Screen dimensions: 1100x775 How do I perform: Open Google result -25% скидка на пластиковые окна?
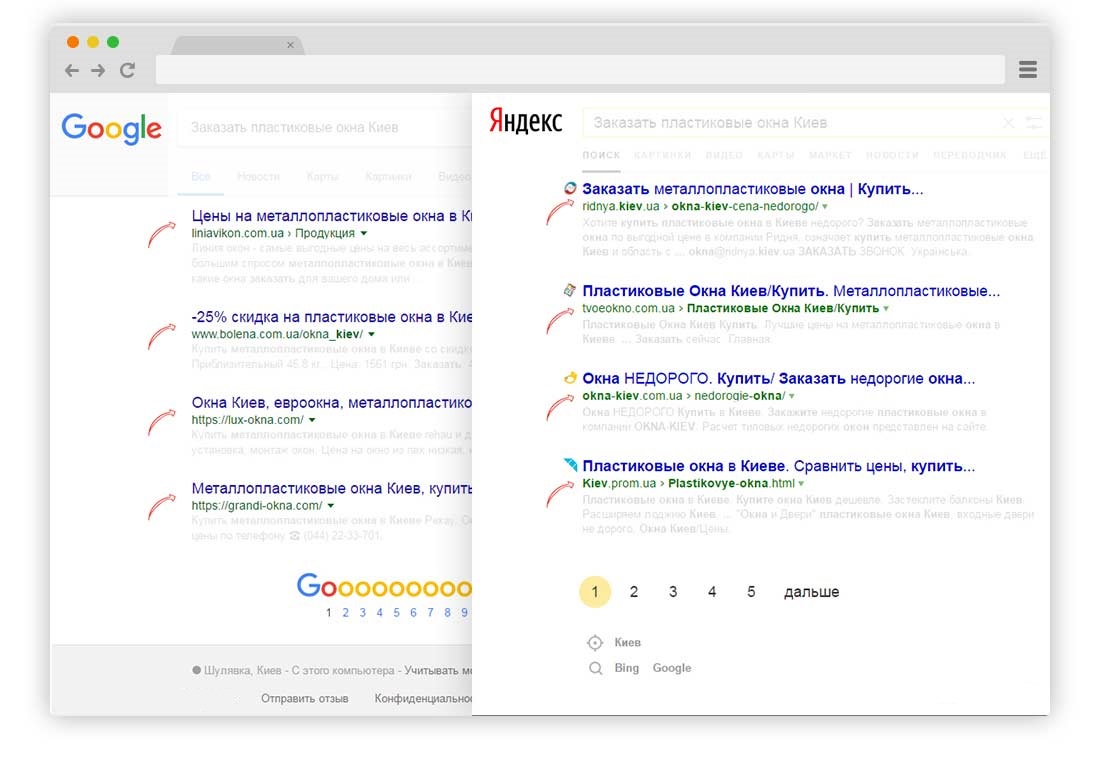[332, 317]
